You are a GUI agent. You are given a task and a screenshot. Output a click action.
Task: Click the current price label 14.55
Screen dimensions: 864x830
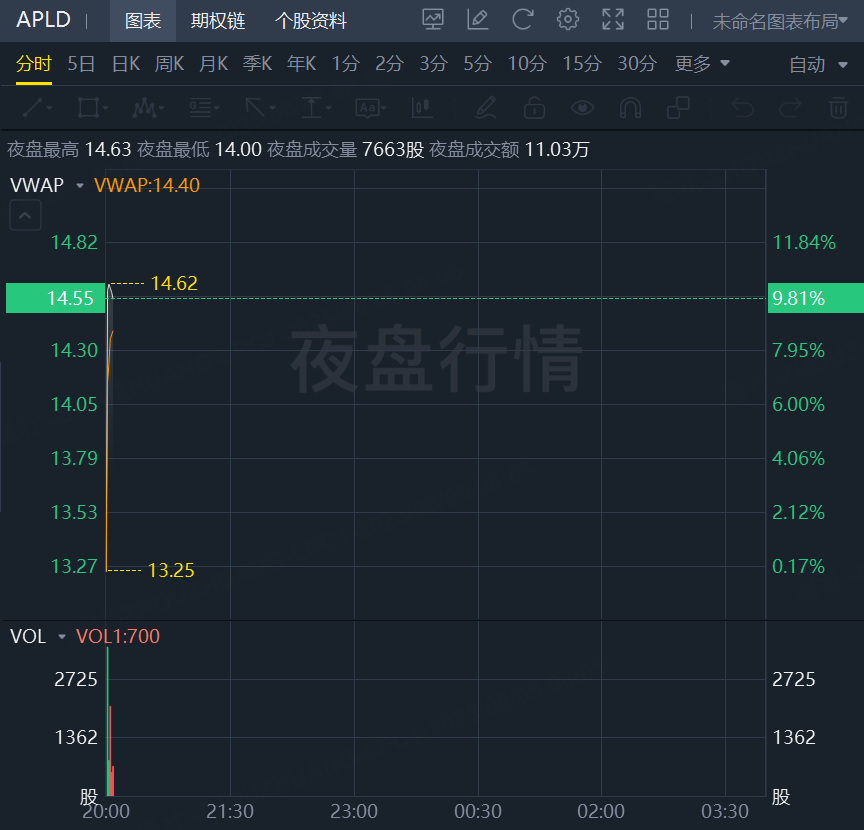click(55, 298)
